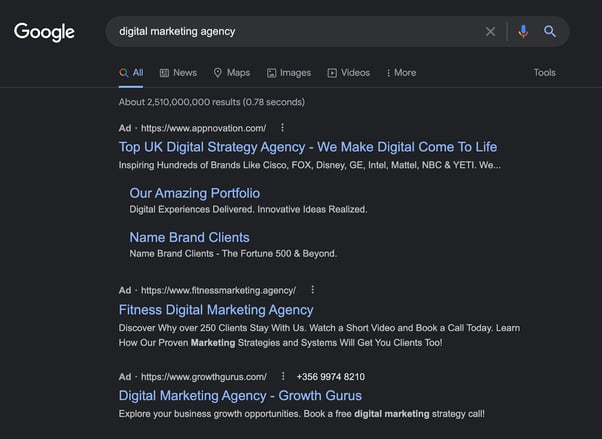Open 'Digital Marketing Agency - Growth Gurus' link

coord(240,396)
